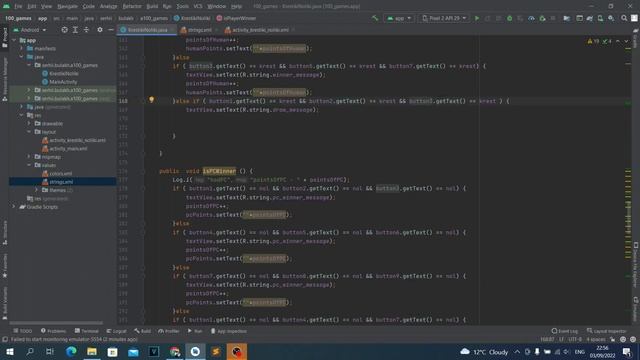Open weather widget showing 12°C Cloudy
The height and width of the screenshot is (360, 640).
pos(484,351)
